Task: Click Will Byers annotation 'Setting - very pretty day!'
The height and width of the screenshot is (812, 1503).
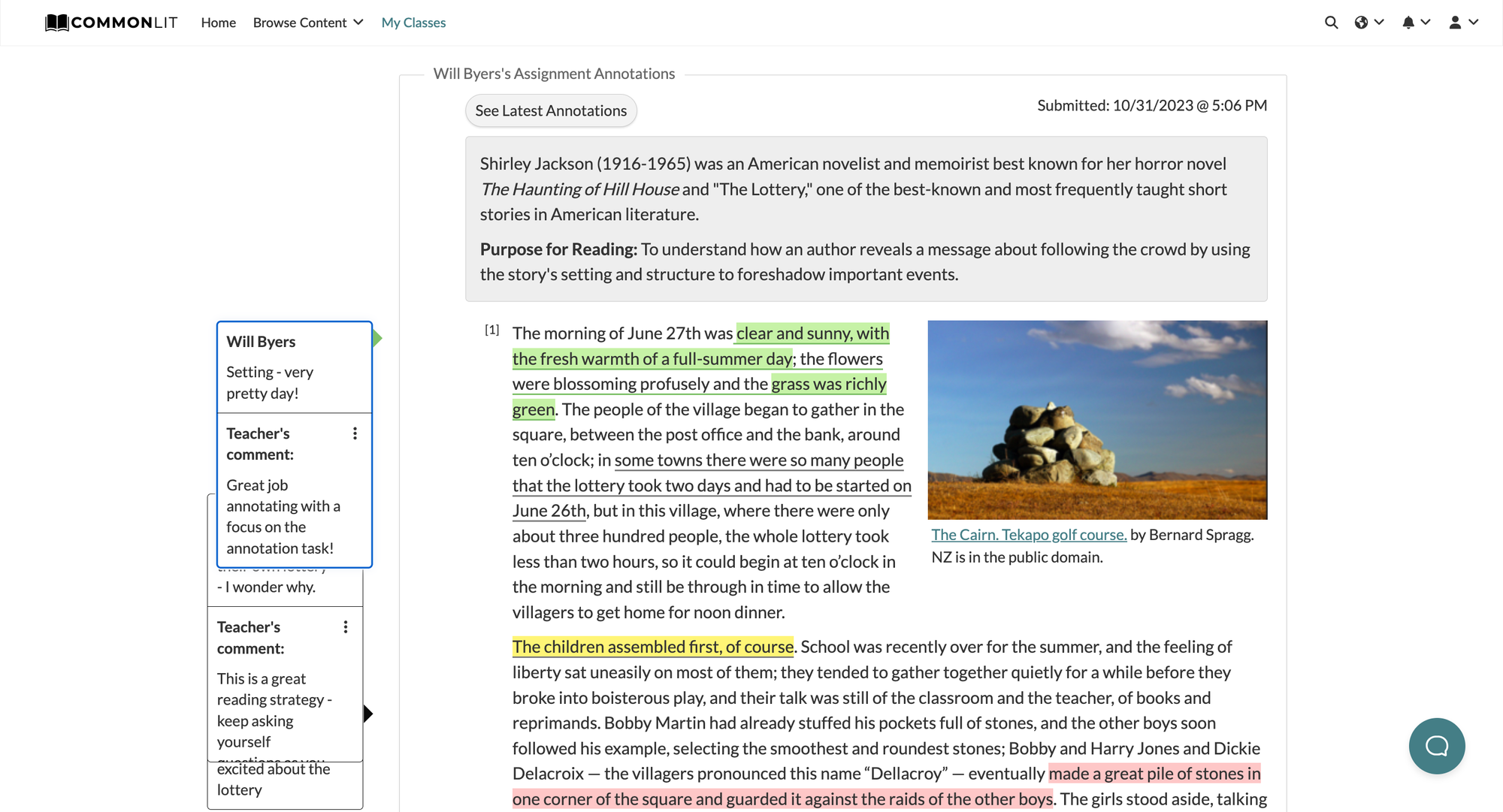Action: (295, 368)
